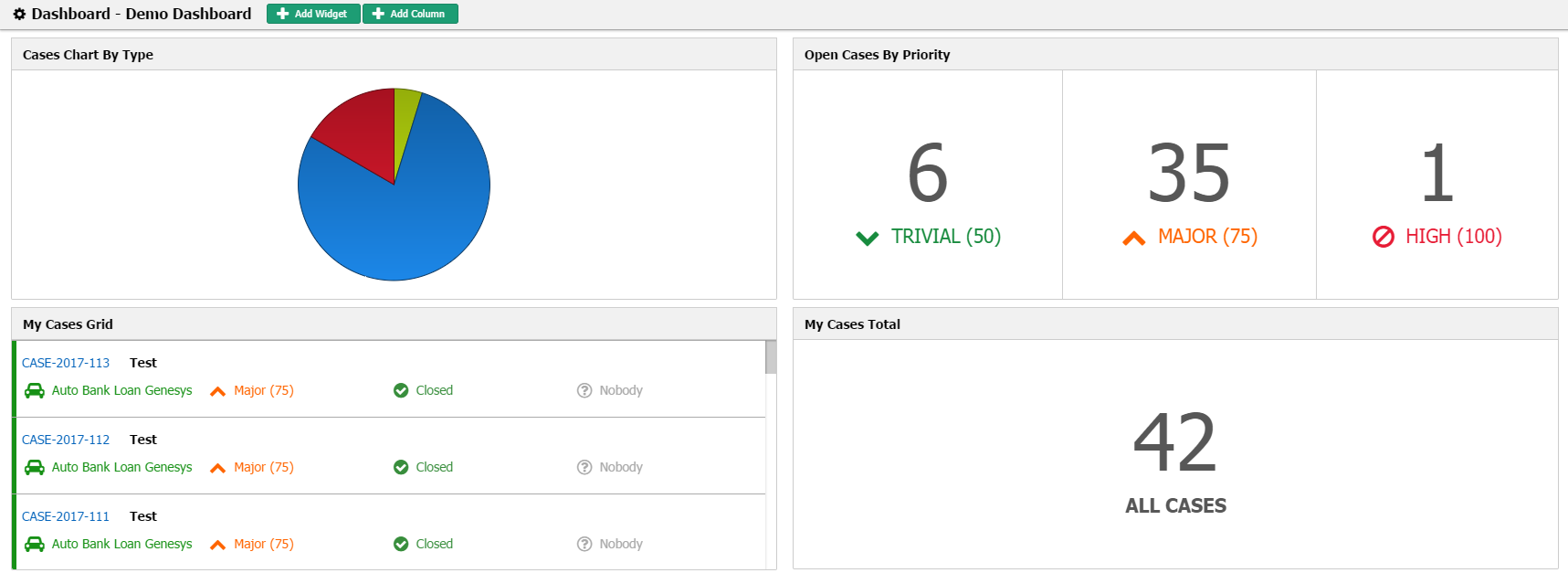Screen dimensions: 1568x573
Task: Open case CASE-2017-113
Action: [66, 363]
